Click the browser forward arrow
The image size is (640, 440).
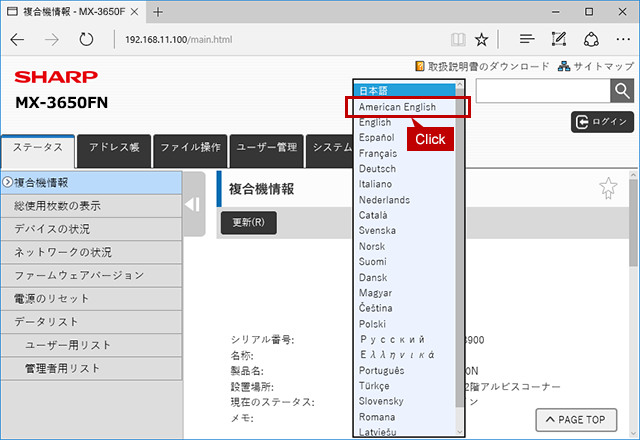tap(52, 40)
